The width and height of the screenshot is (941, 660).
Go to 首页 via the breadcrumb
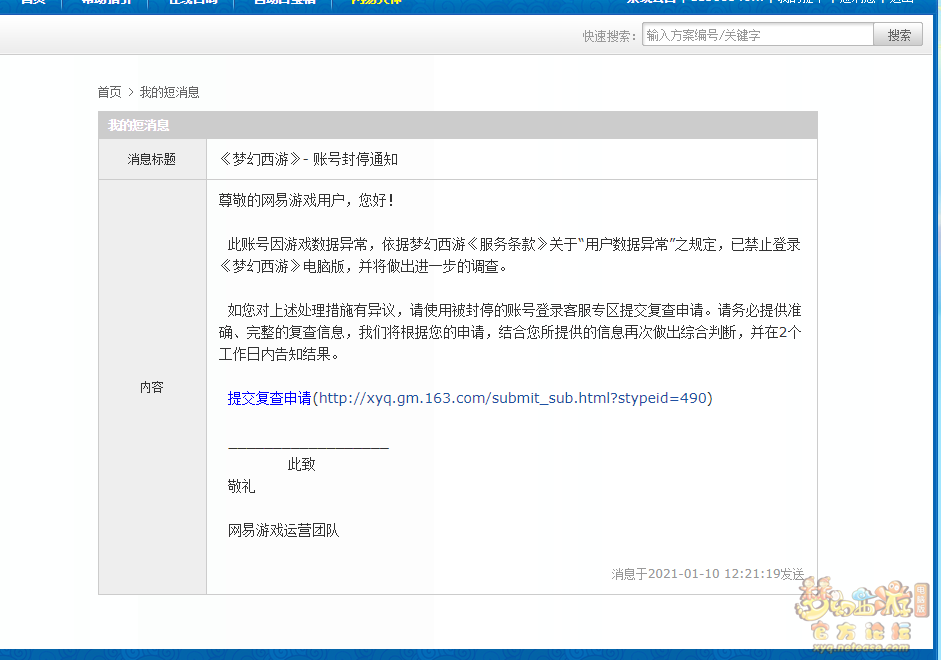[x=109, y=92]
